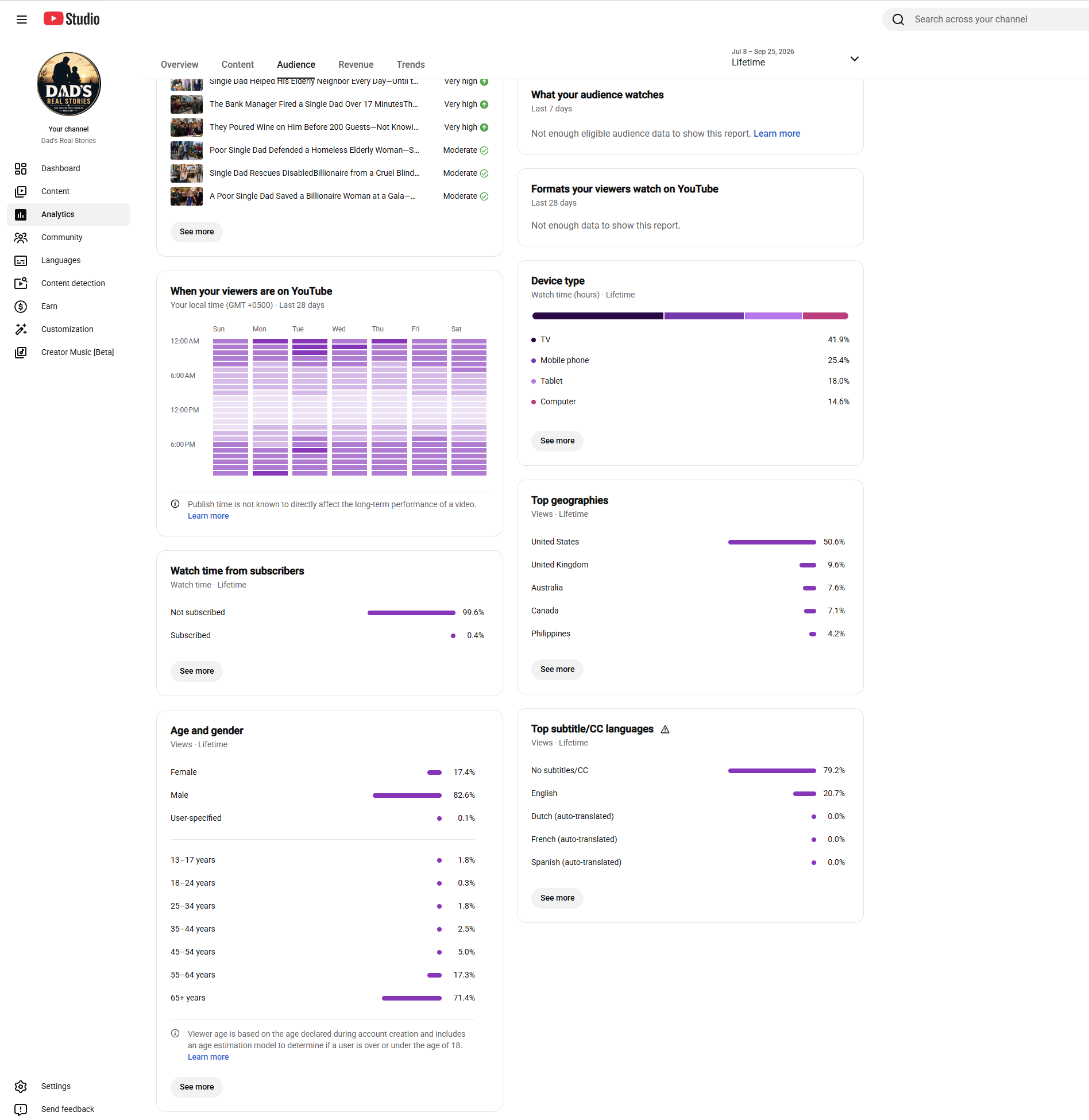Click the Content sidebar icon
Screen dimensions: 1089x1120
pos(21,191)
